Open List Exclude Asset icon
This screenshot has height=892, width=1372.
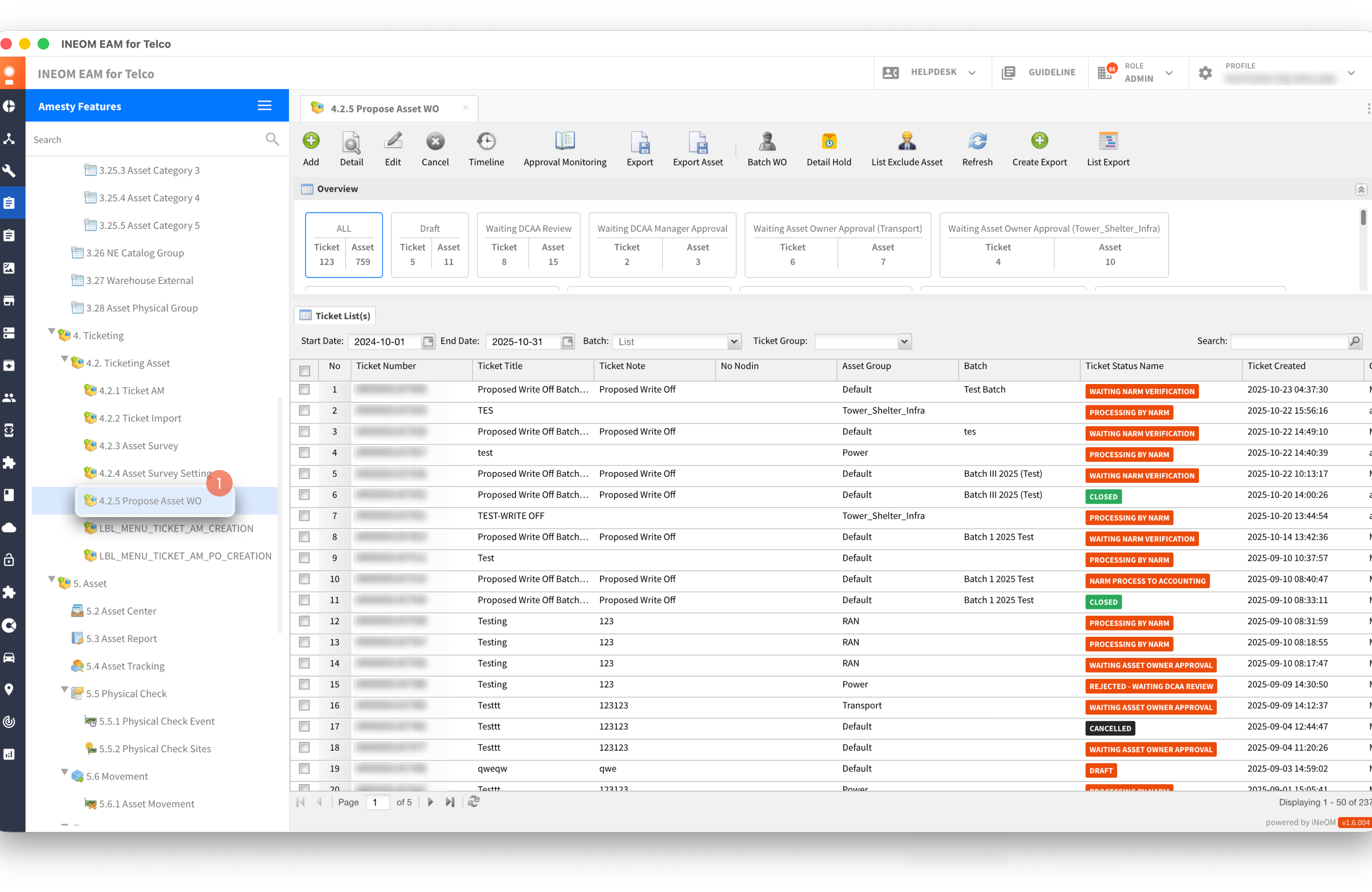[x=906, y=141]
